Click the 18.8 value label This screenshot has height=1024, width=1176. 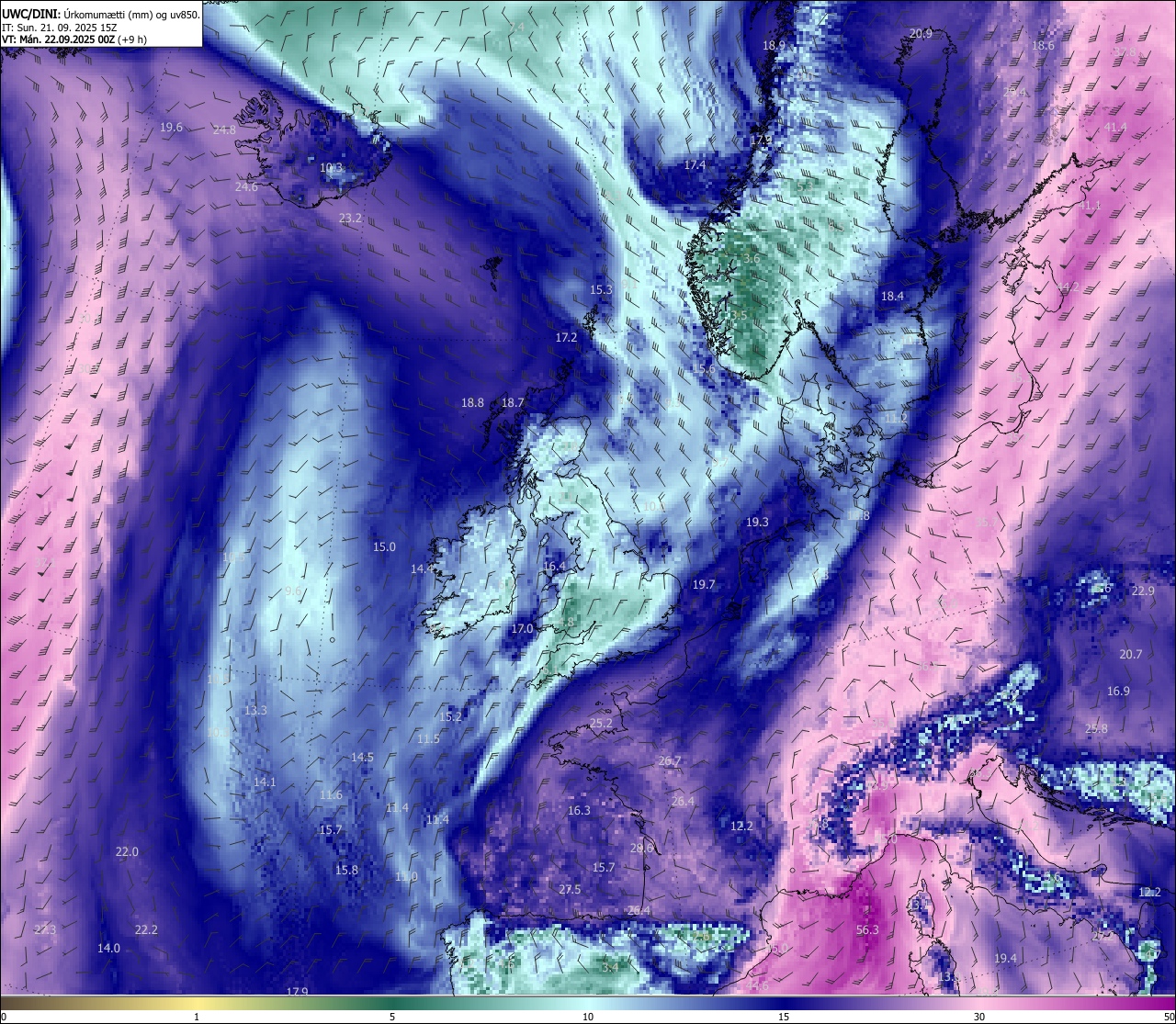(472, 402)
